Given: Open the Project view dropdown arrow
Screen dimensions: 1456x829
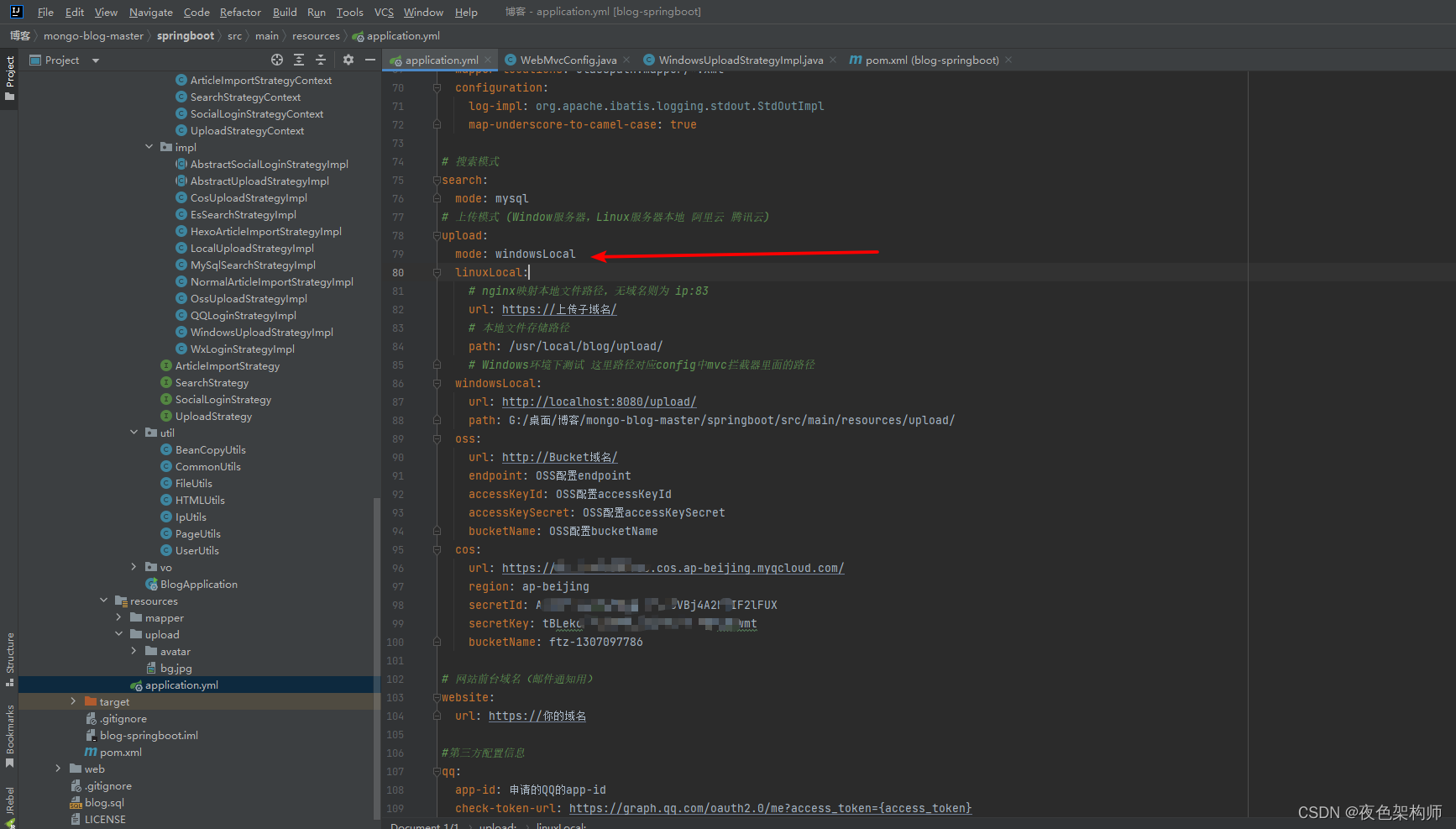Looking at the screenshot, I should coord(96,60).
